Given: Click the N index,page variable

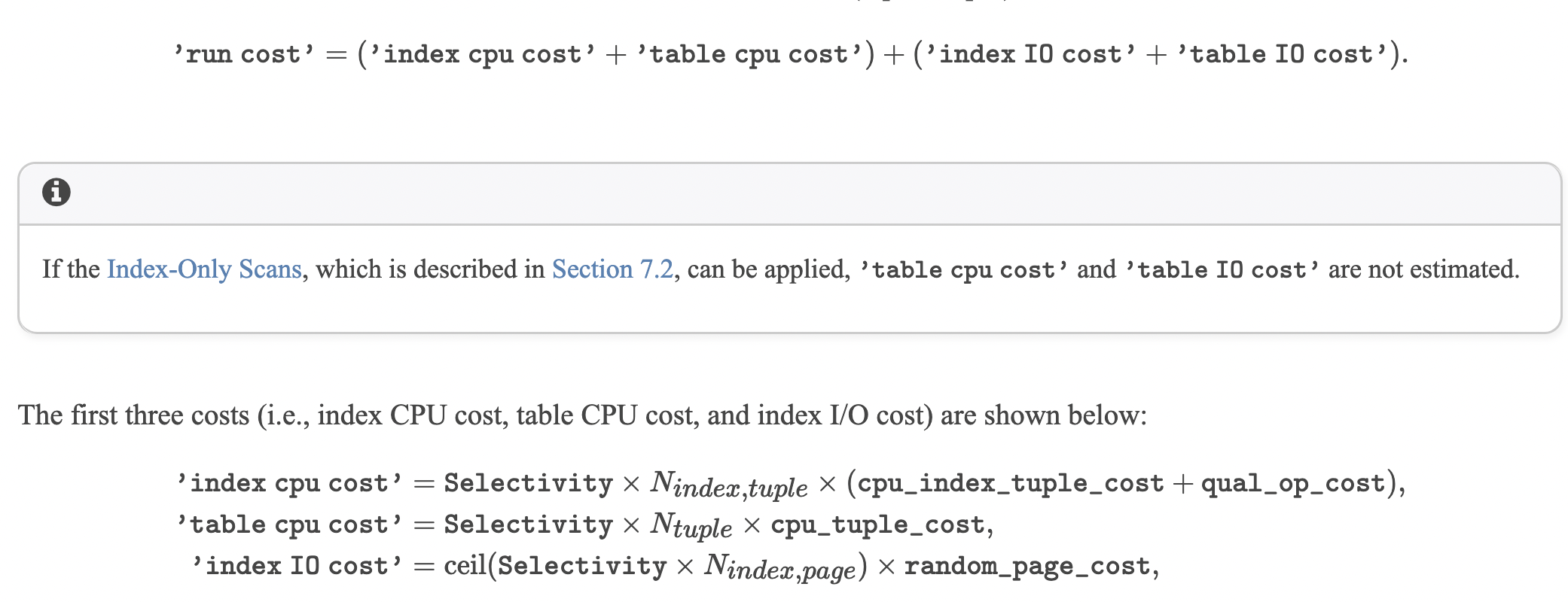Looking at the screenshot, I should point(780,567).
